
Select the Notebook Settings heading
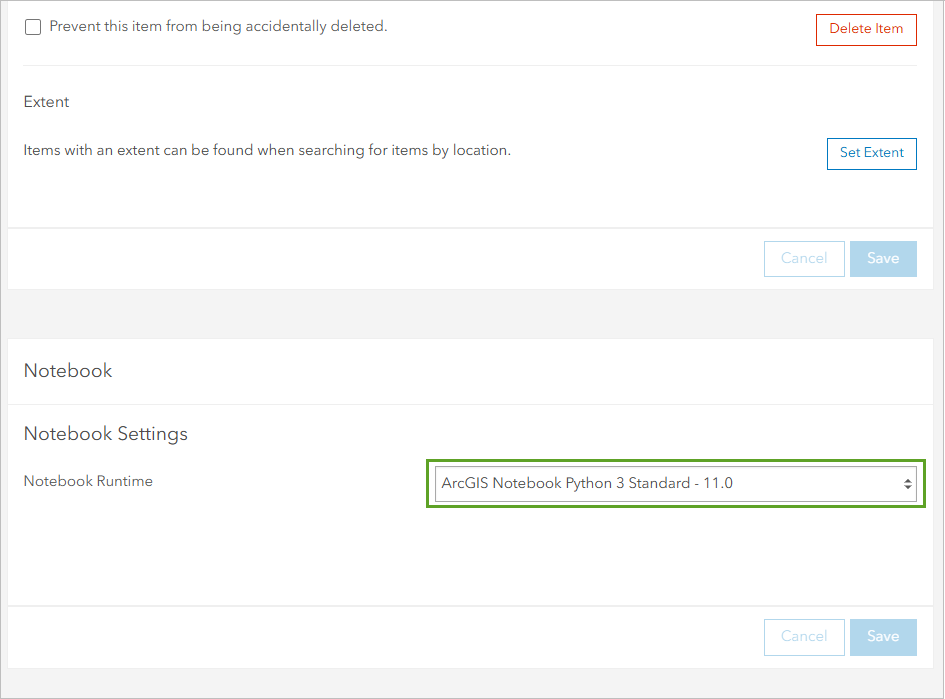pyautogui.click(x=106, y=434)
